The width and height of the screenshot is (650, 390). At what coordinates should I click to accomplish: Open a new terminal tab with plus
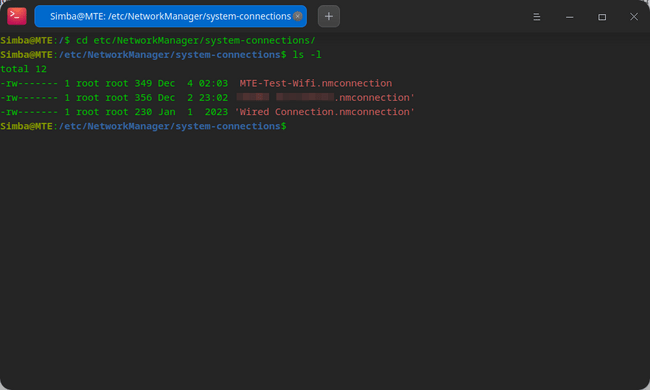(329, 16)
